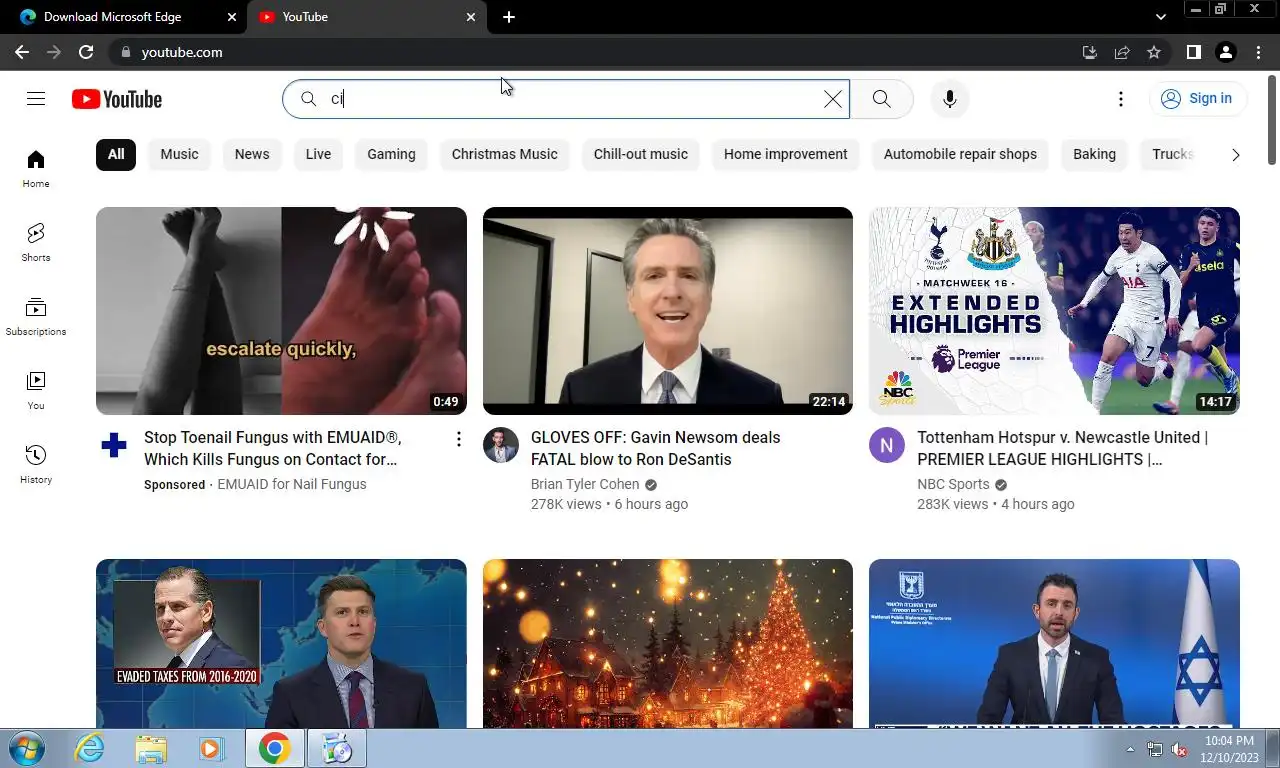Image resolution: width=1280 pixels, height=768 pixels.
Task: Select the Music filter chip
Action: tap(179, 154)
